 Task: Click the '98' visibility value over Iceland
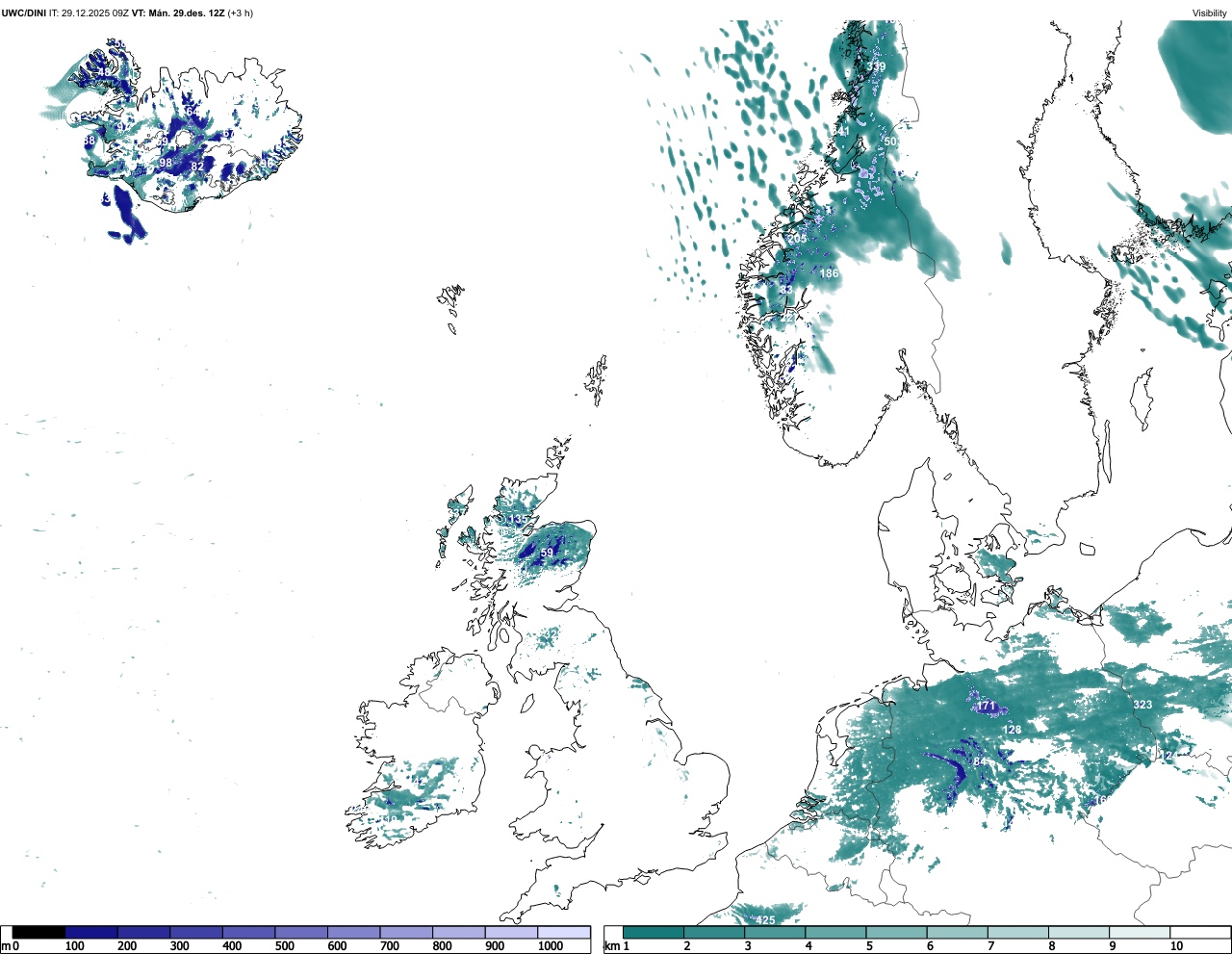166,163
